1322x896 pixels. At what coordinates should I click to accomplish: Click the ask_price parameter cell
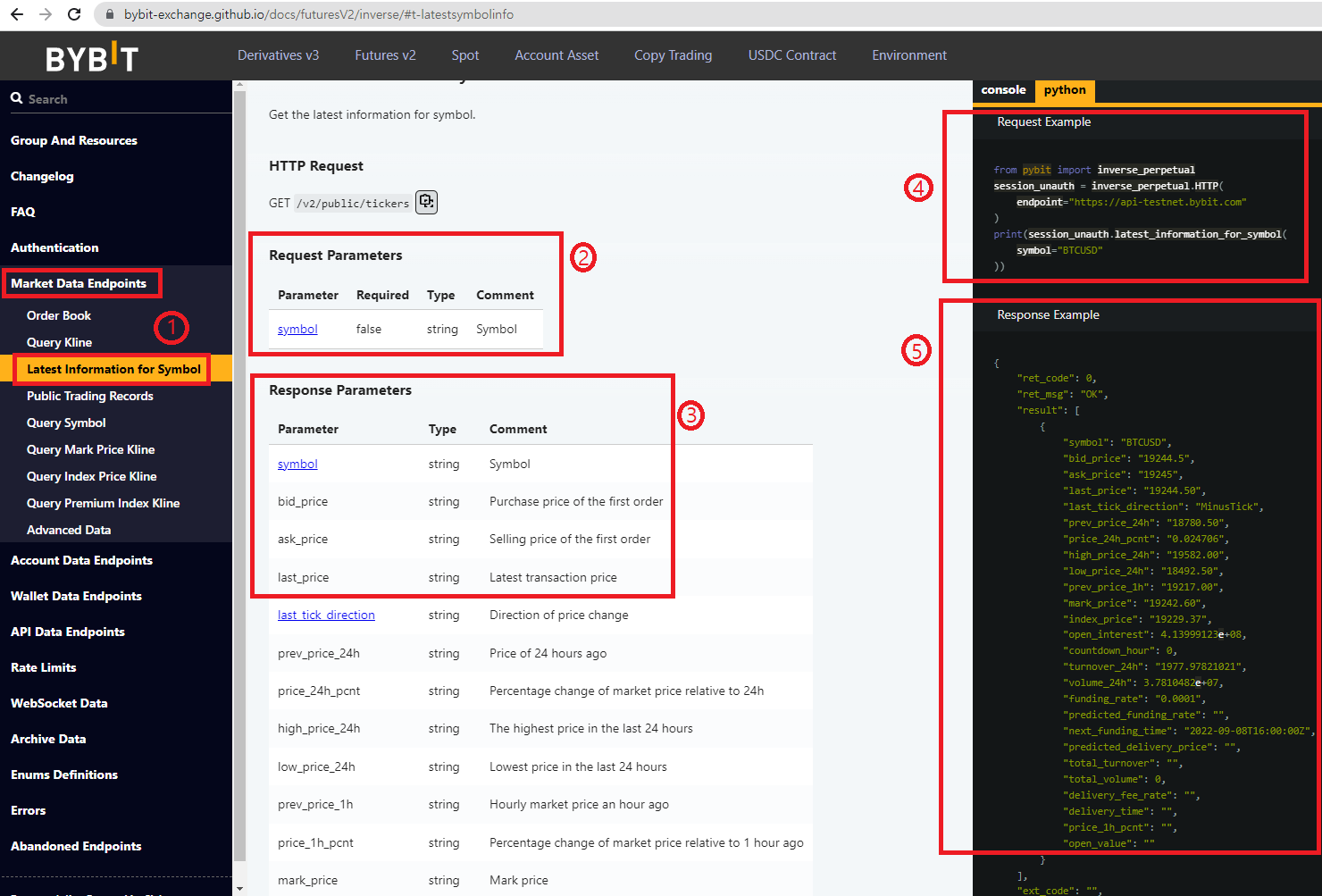(x=303, y=539)
